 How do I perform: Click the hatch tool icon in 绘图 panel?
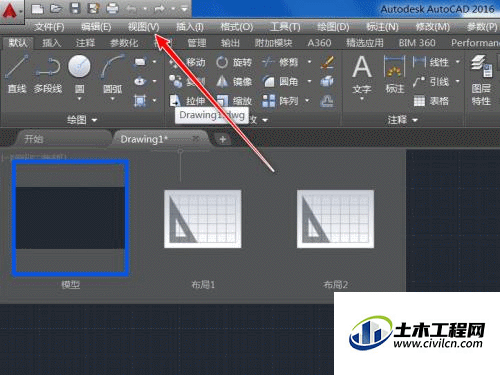(140, 100)
